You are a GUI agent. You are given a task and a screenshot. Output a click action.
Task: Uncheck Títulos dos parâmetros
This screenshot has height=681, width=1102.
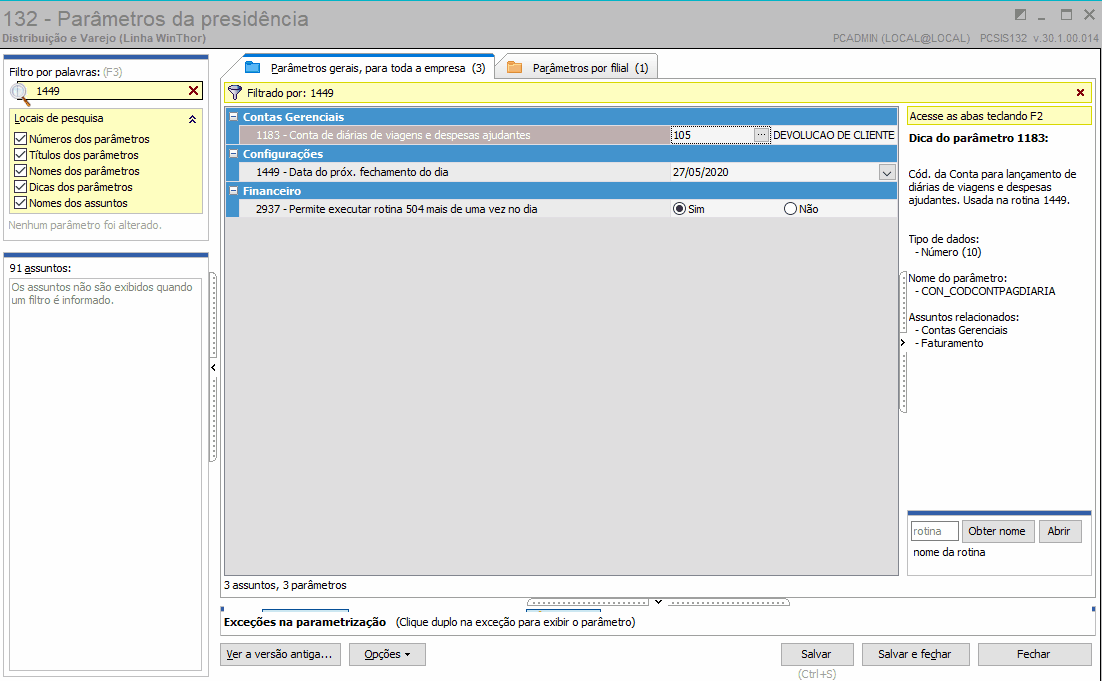pyautogui.click(x=20, y=155)
